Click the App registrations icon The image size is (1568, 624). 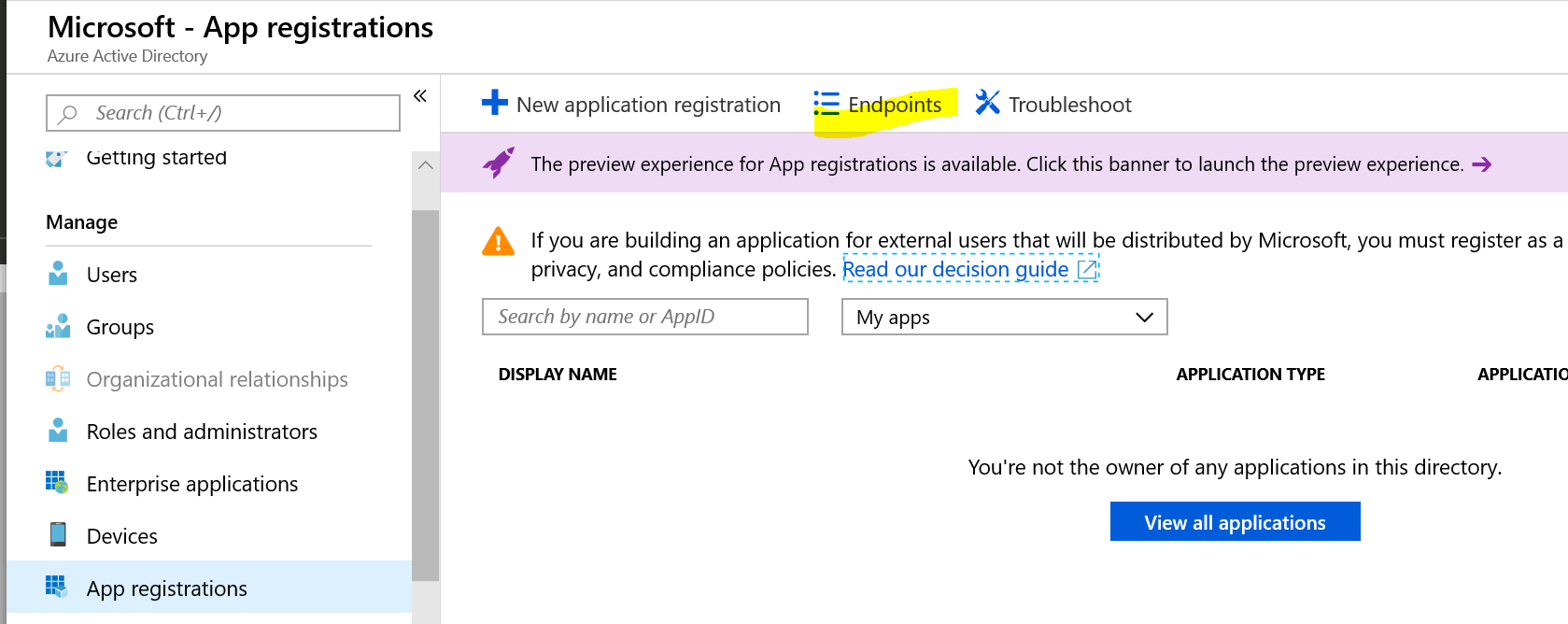(57, 587)
